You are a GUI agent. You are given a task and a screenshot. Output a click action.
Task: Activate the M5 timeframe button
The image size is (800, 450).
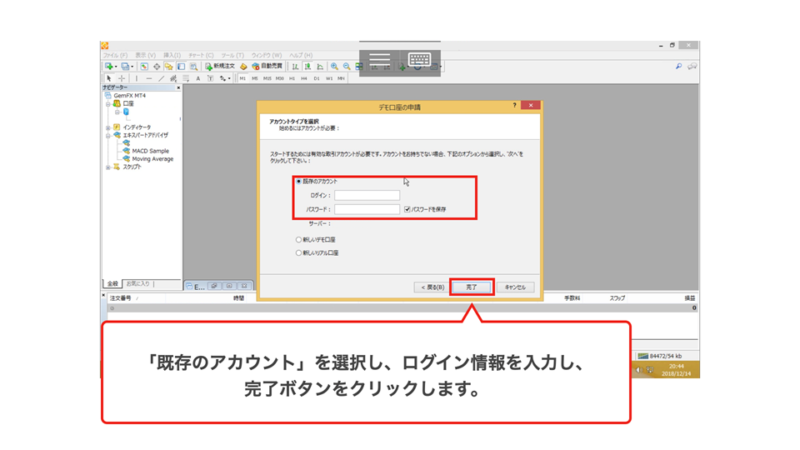[255, 79]
